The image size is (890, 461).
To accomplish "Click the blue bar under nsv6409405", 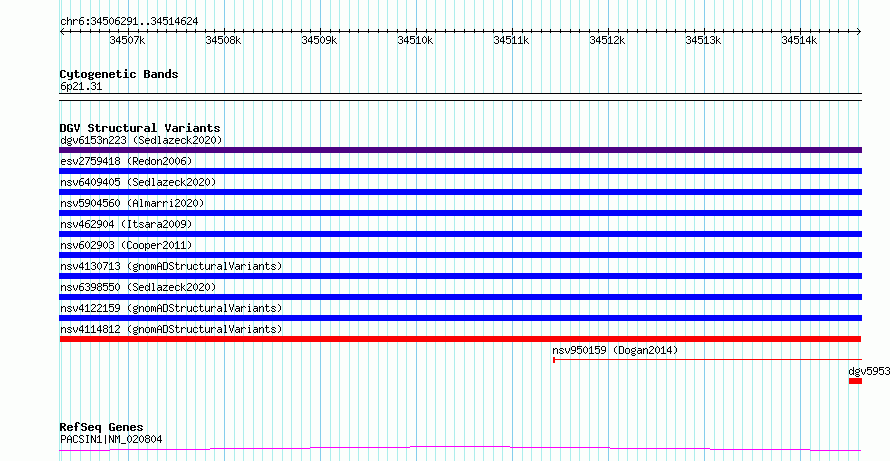I will (460, 192).
